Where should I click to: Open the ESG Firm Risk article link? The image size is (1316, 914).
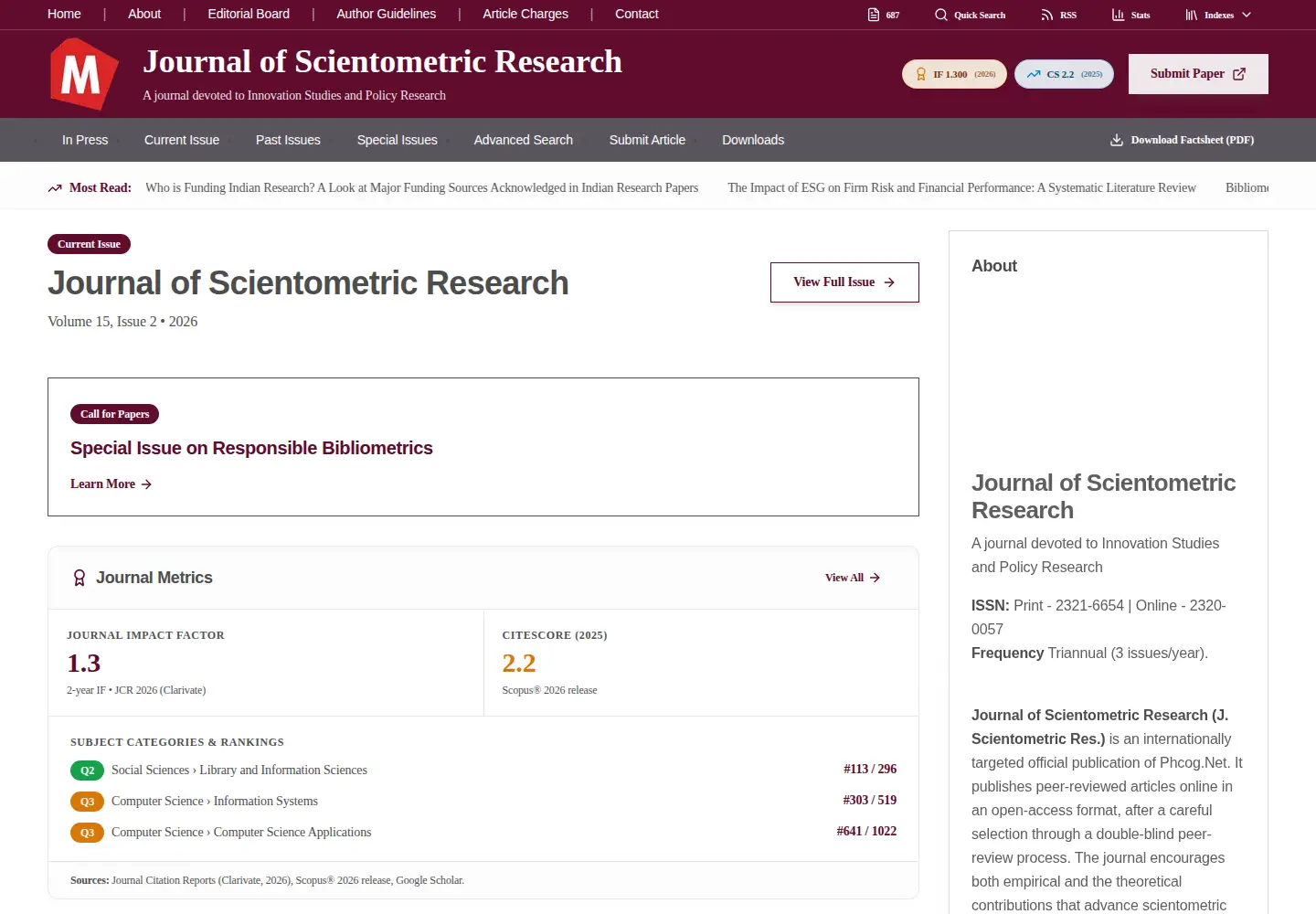coord(961,187)
